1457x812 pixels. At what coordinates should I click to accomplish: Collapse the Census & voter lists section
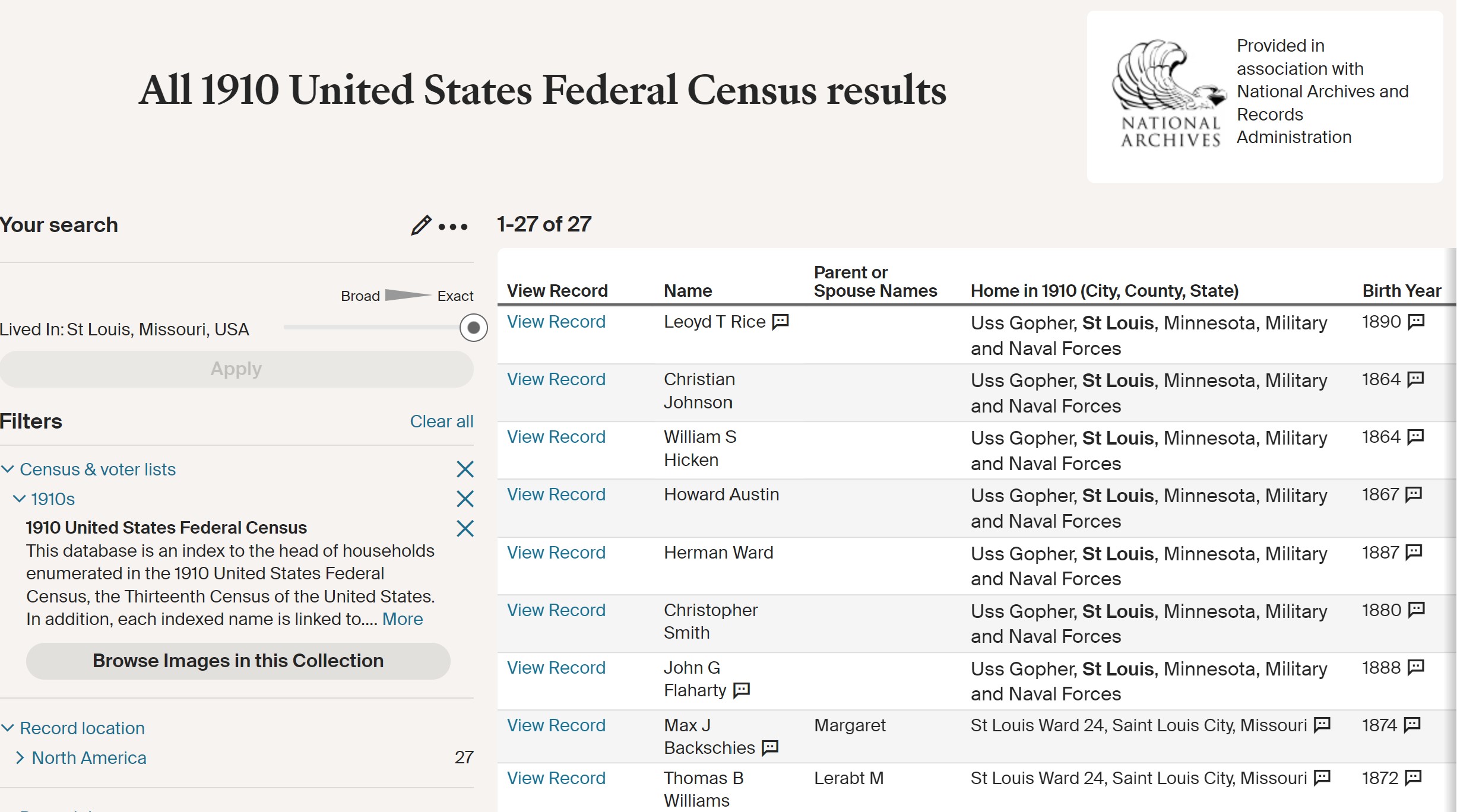point(8,470)
